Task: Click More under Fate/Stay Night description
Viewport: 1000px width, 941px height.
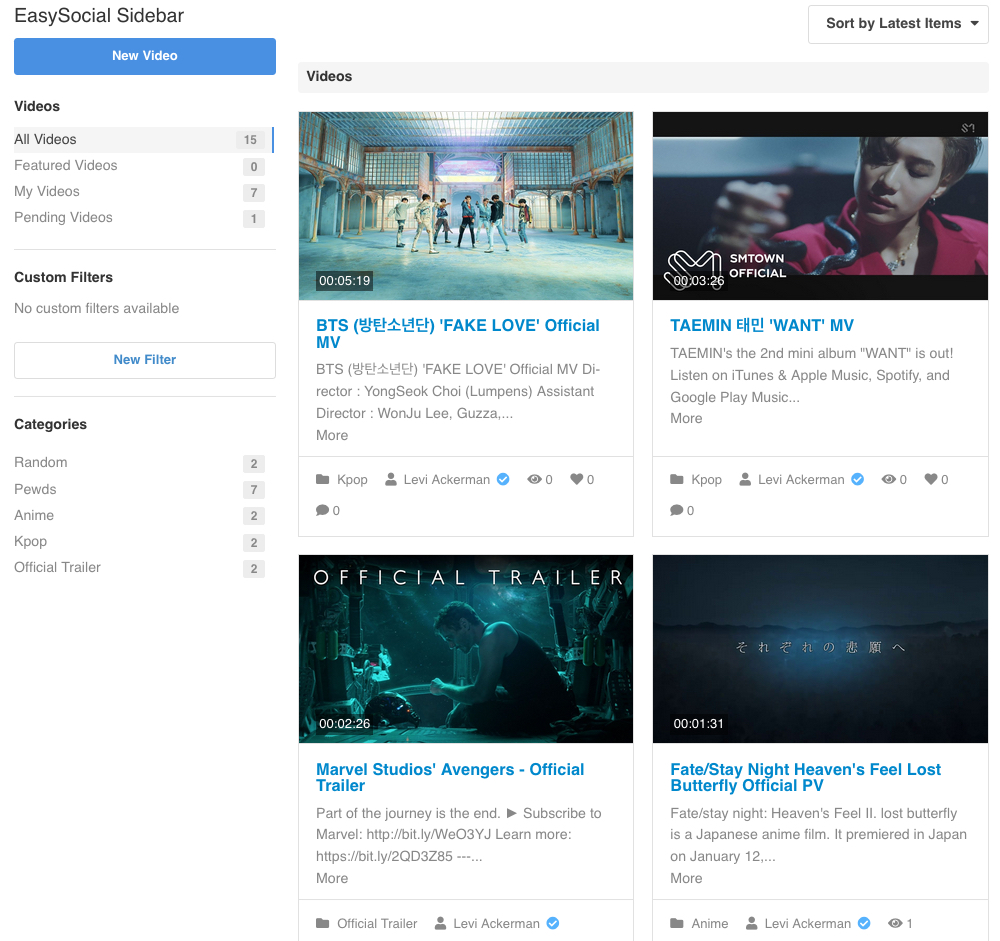Action: coord(686,878)
